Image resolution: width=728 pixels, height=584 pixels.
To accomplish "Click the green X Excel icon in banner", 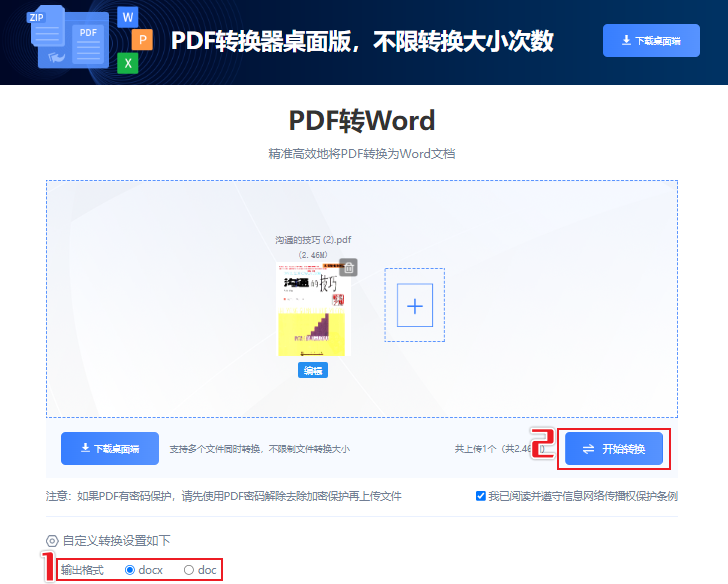I will (x=128, y=63).
